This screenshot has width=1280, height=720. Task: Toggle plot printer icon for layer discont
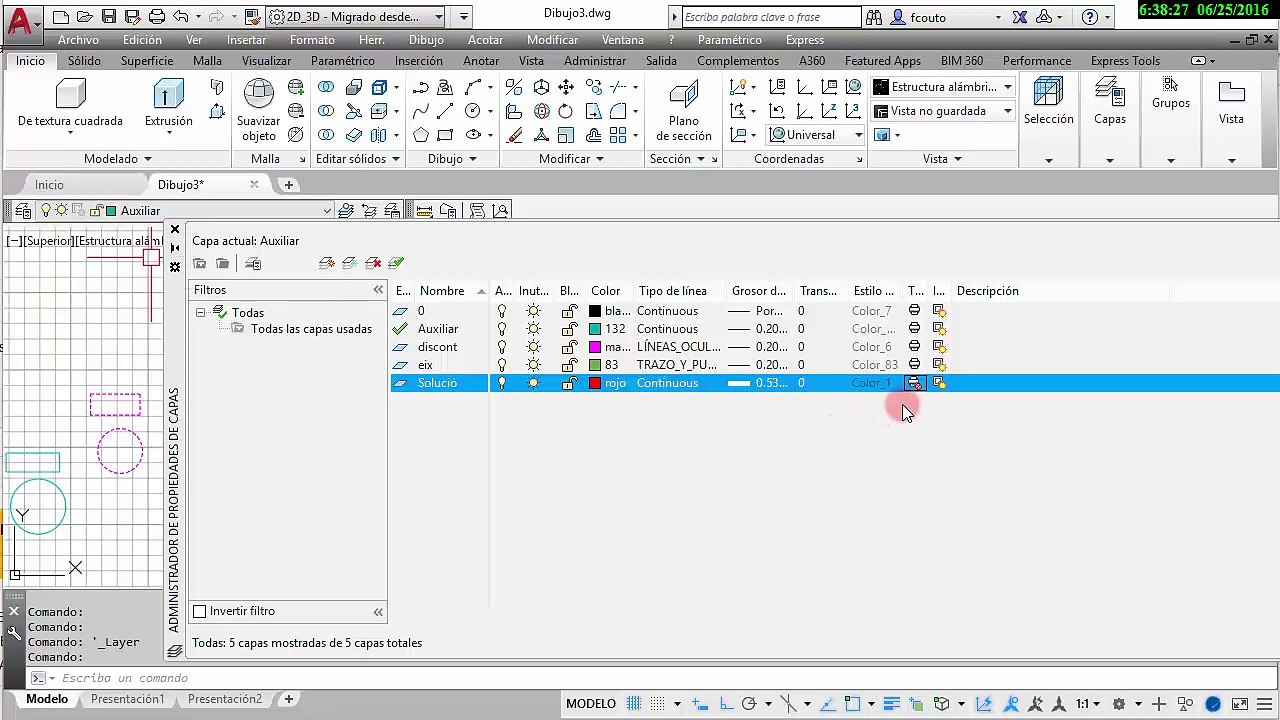pyautogui.click(x=914, y=347)
